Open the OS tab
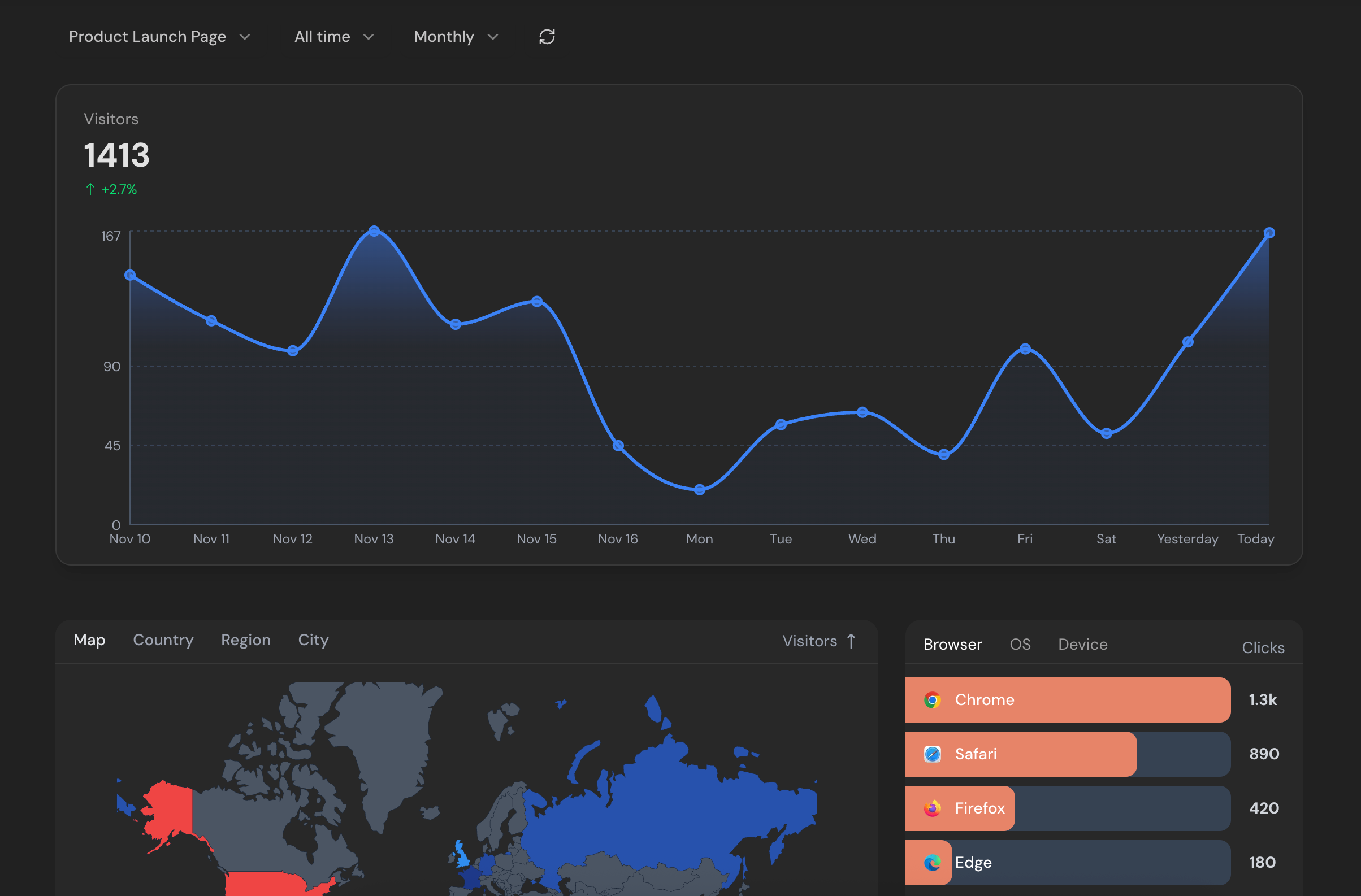 pos(1020,644)
